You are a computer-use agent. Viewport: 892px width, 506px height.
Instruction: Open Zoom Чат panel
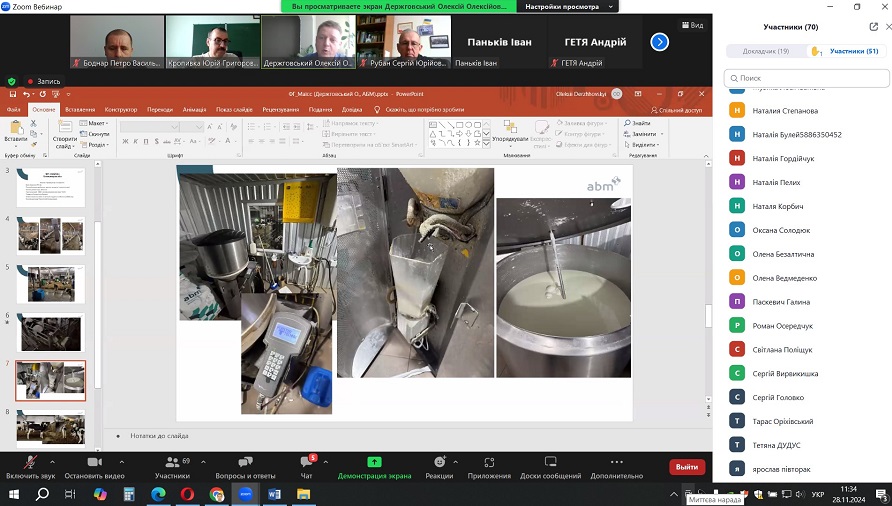307,466
